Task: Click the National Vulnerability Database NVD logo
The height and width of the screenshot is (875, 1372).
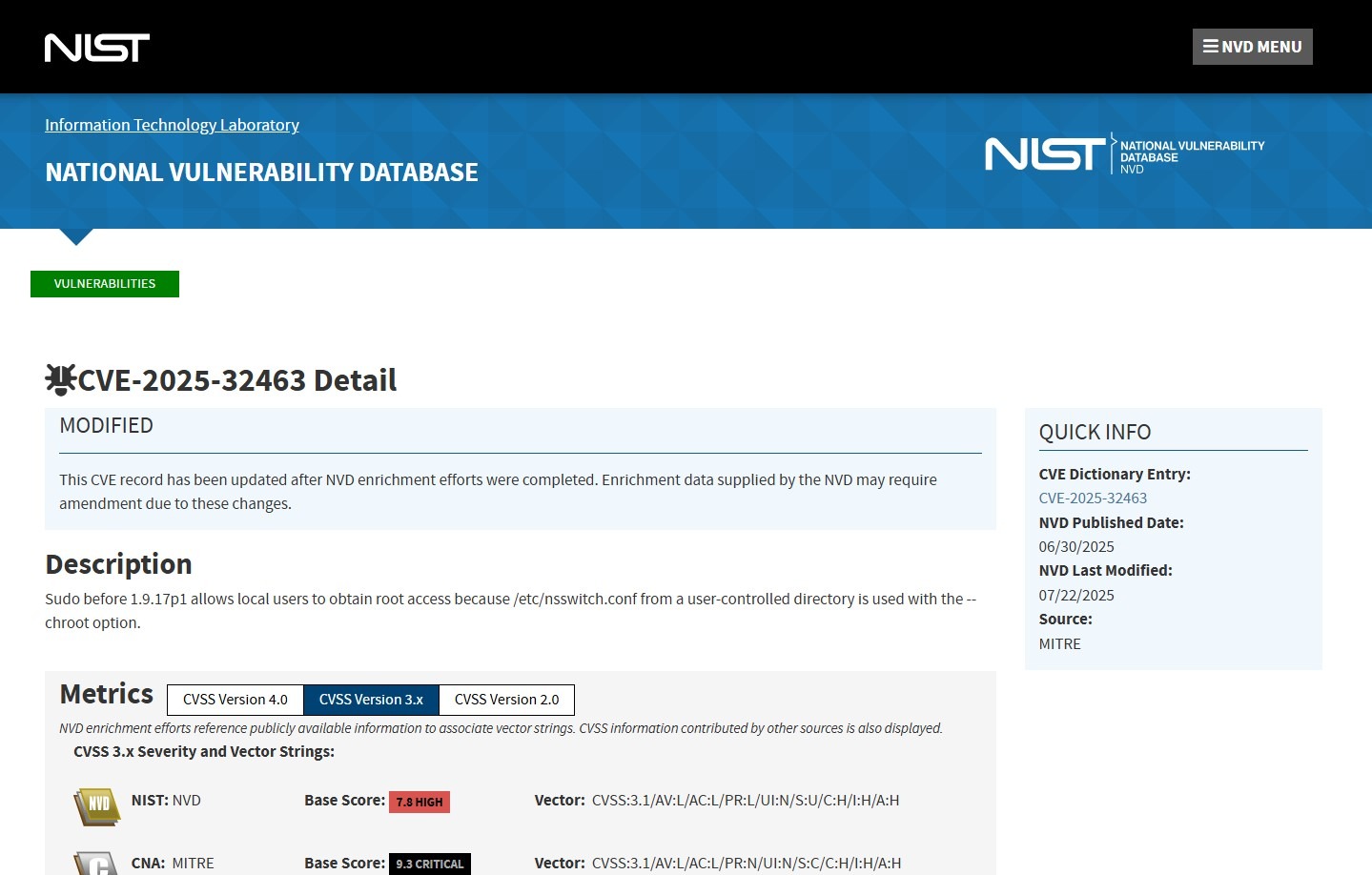Action: pyautogui.click(x=1124, y=154)
